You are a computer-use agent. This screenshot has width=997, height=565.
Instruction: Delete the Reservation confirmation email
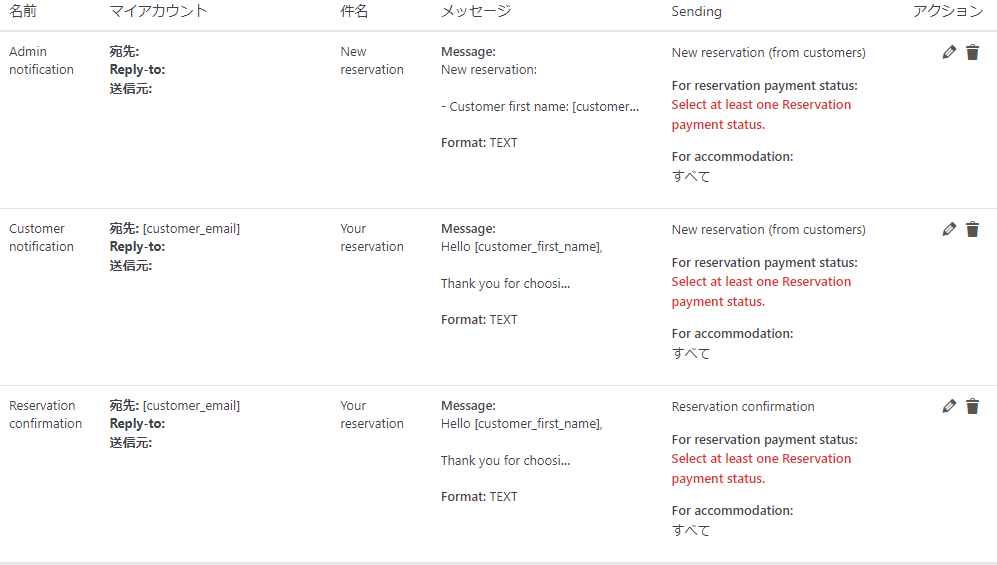coord(972,407)
